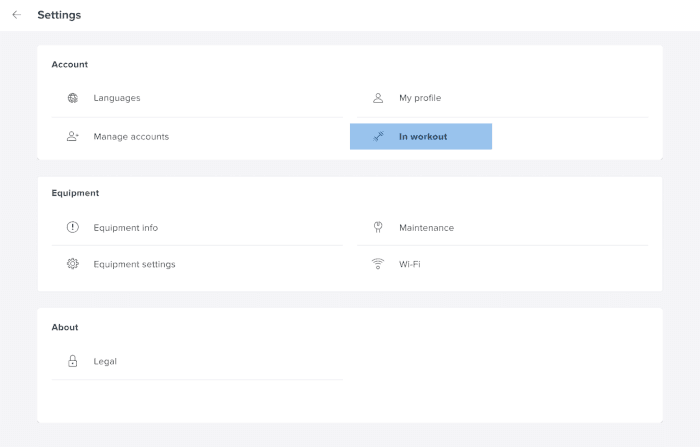700x447 pixels.
Task: Click the add-user icon for Manage accounts
Action: point(73,136)
